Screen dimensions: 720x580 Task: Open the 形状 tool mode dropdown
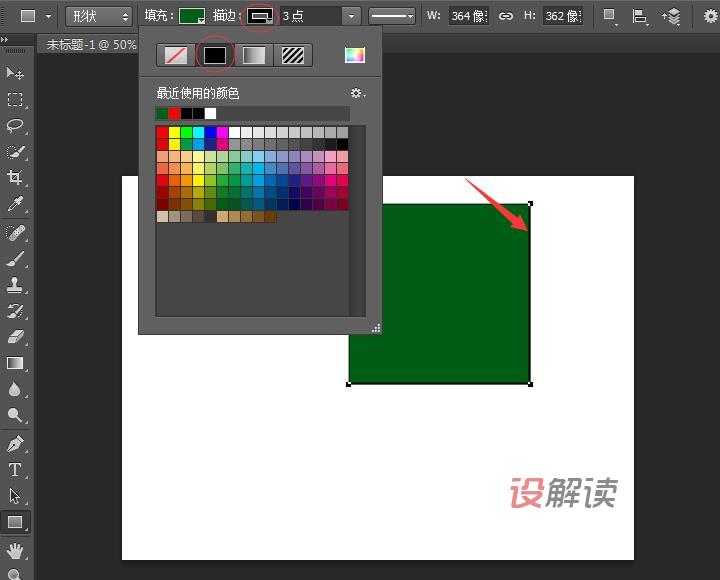(x=99, y=16)
